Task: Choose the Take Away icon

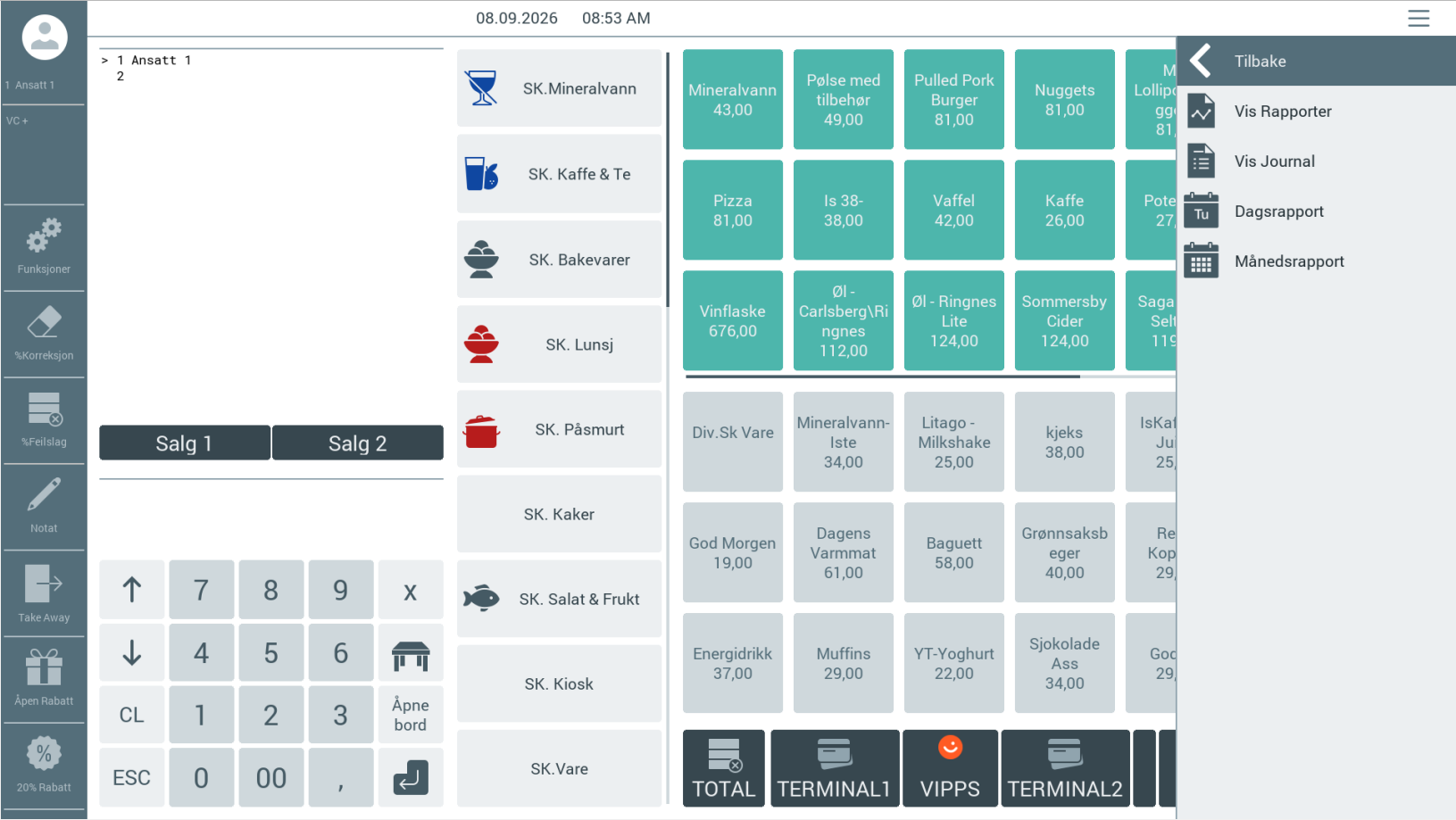Action: [44, 584]
